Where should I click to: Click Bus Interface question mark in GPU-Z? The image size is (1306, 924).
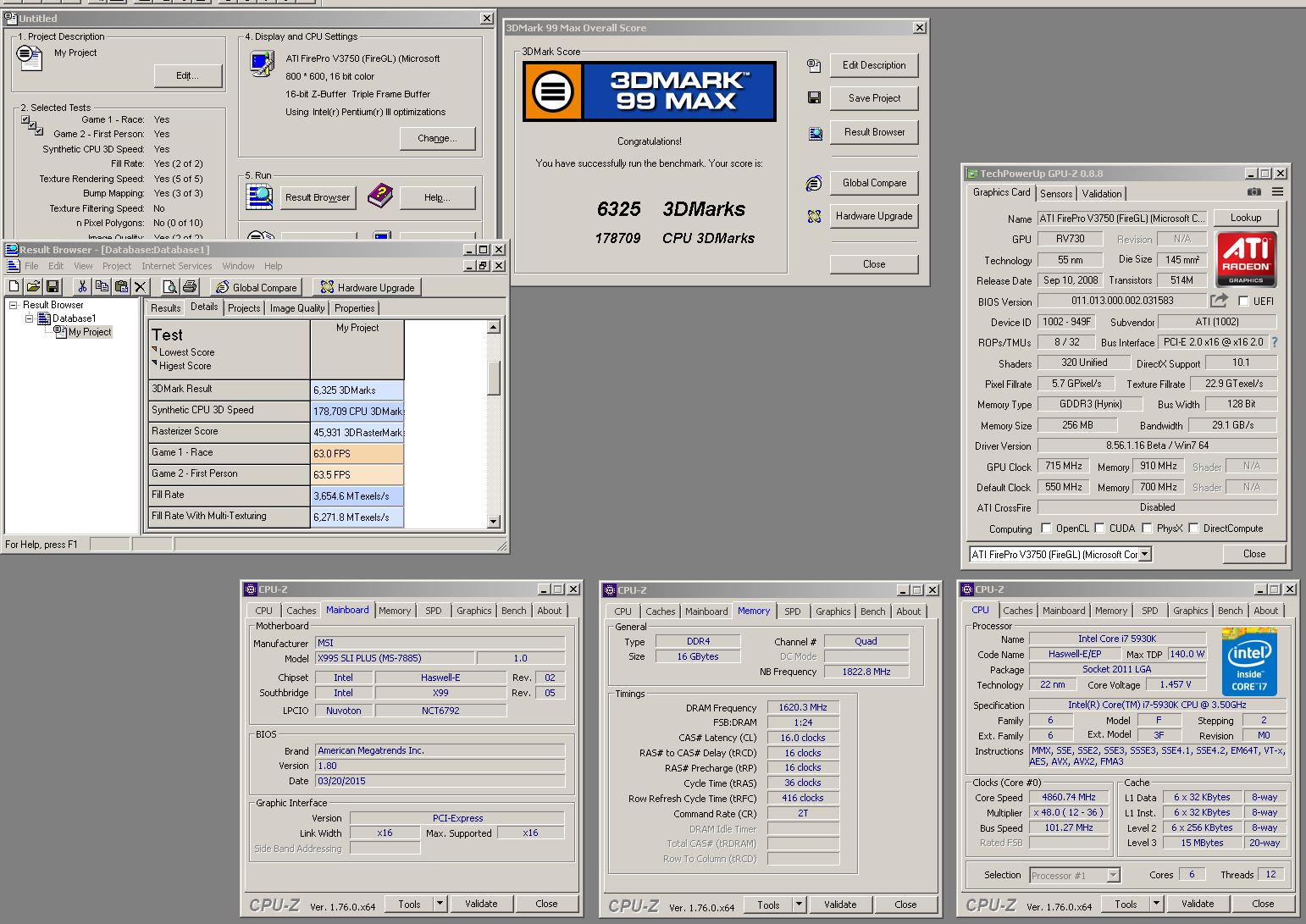tap(1275, 342)
